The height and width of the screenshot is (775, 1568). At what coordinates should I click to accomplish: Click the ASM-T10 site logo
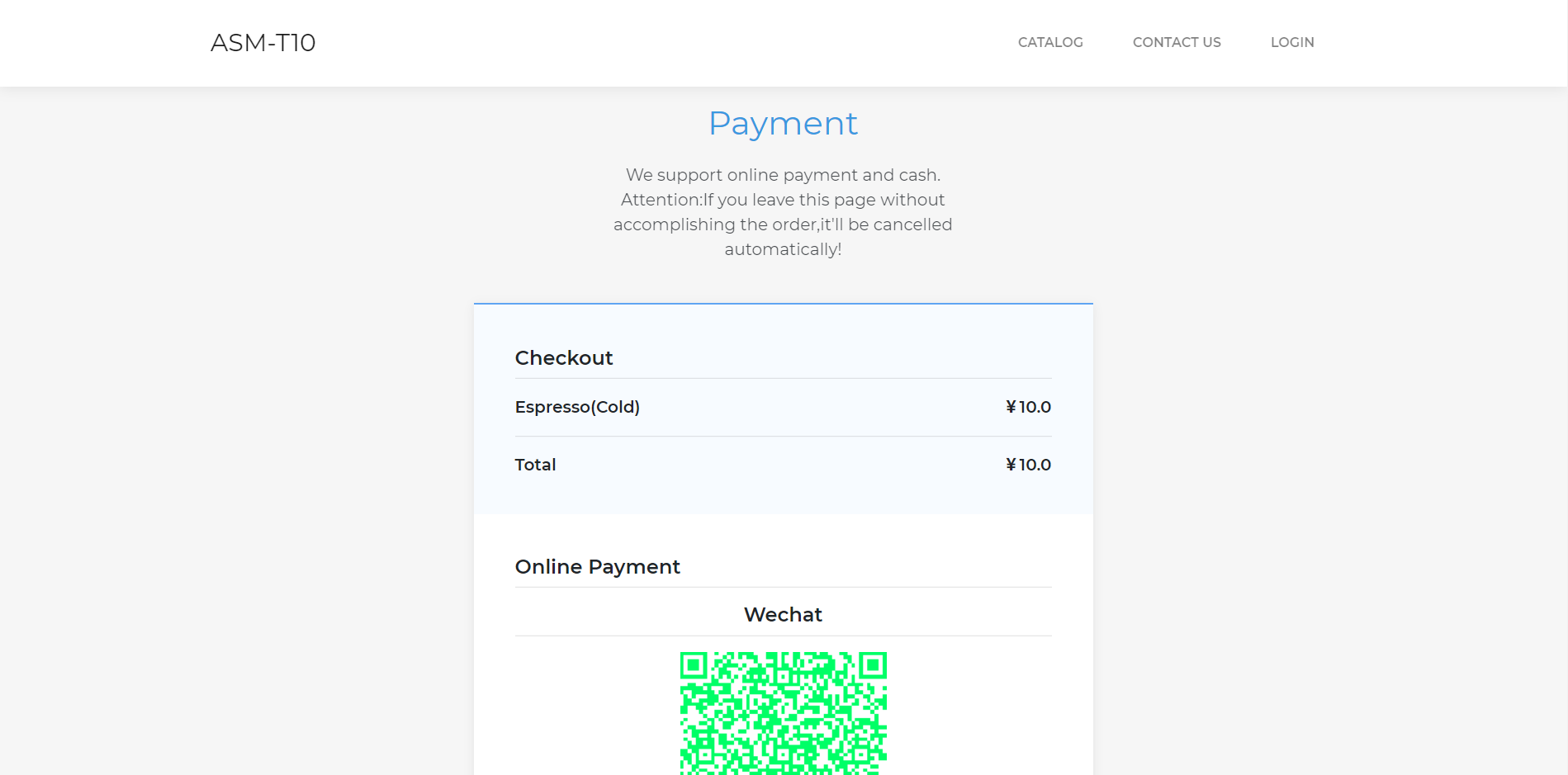point(263,43)
